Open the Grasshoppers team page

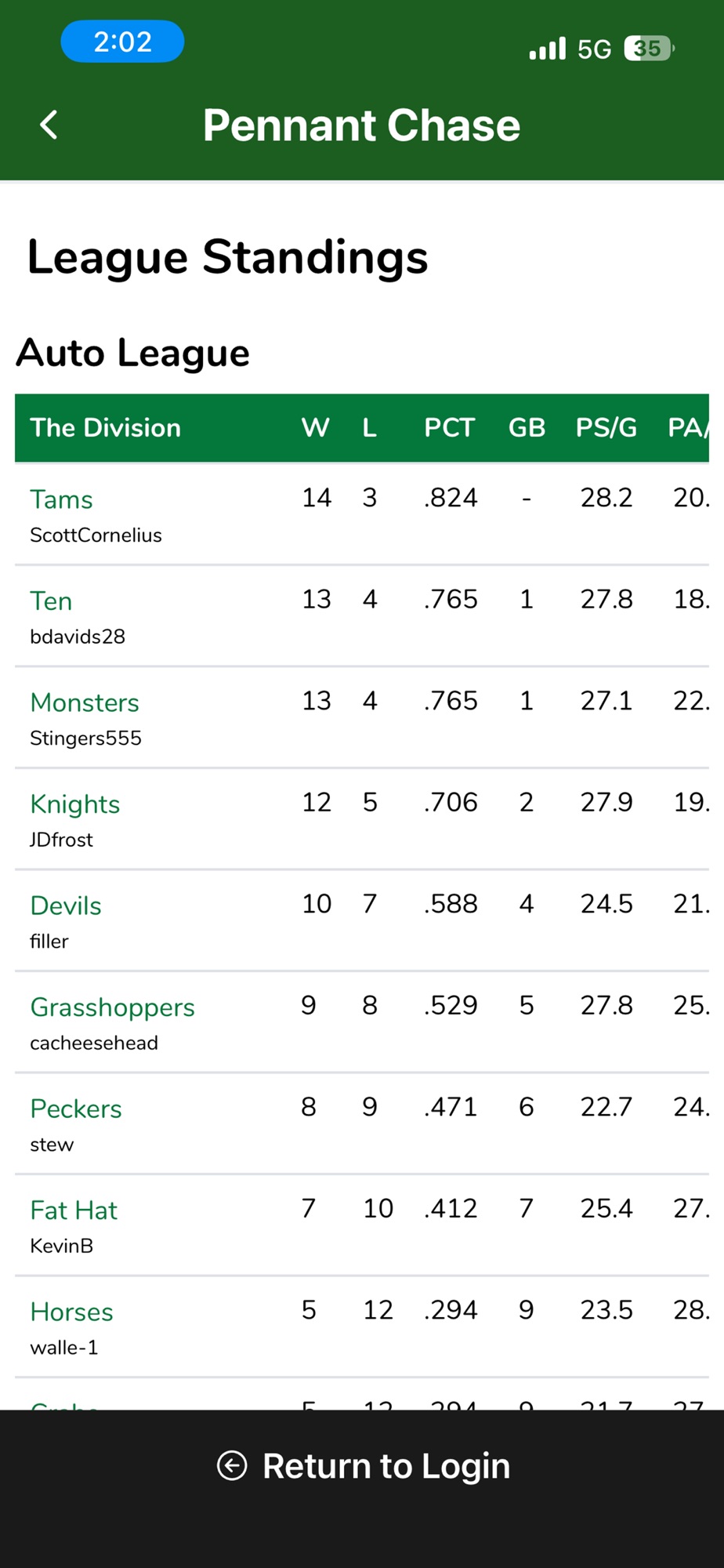112,1007
